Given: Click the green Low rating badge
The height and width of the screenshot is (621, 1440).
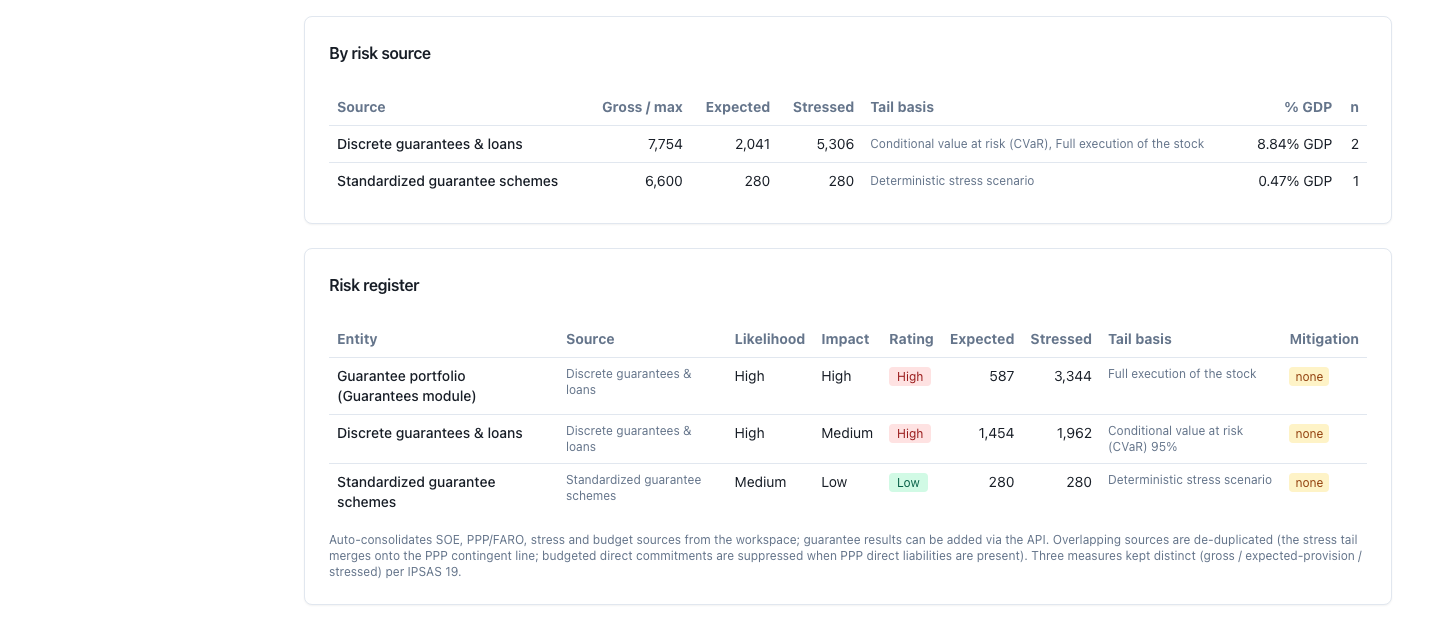Looking at the screenshot, I should tap(908, 483).
